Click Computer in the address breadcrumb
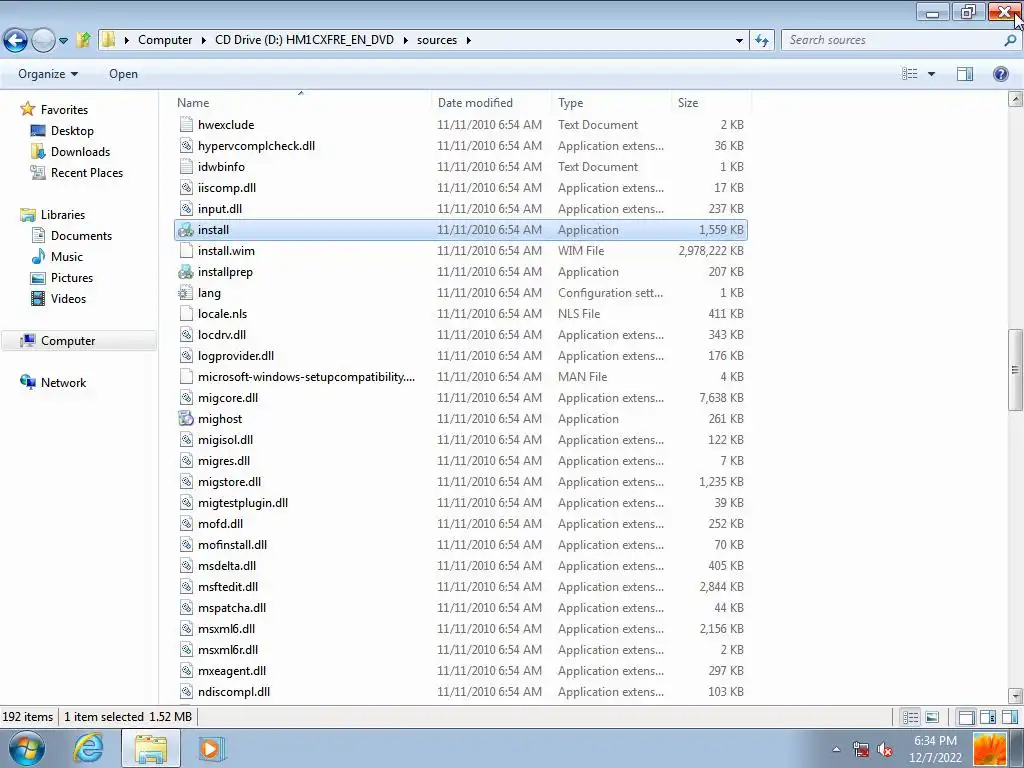The width and height of the screenshot is (1024, 768). coord(165,40)
